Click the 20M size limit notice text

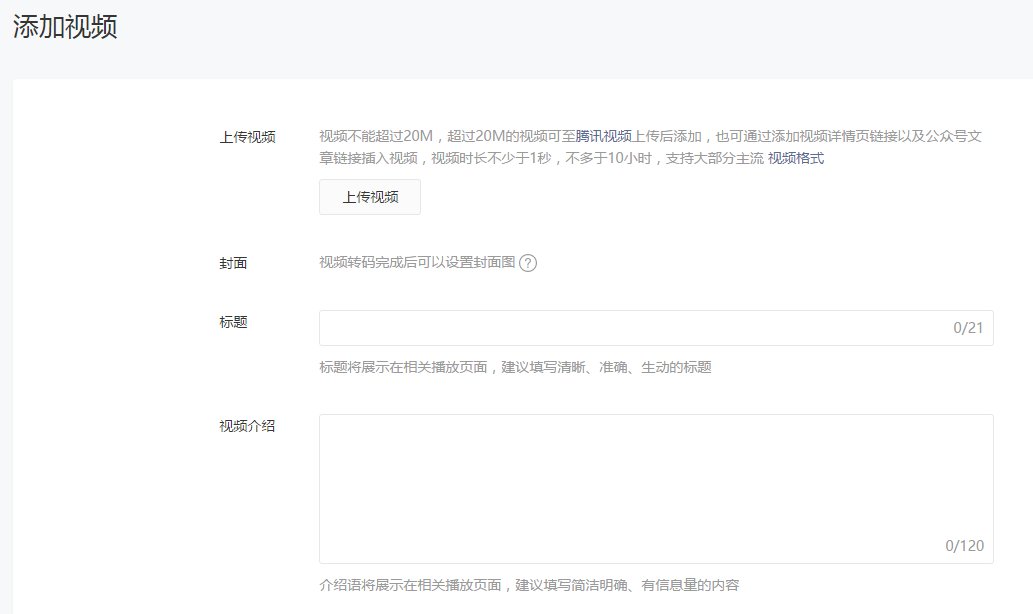420,137
